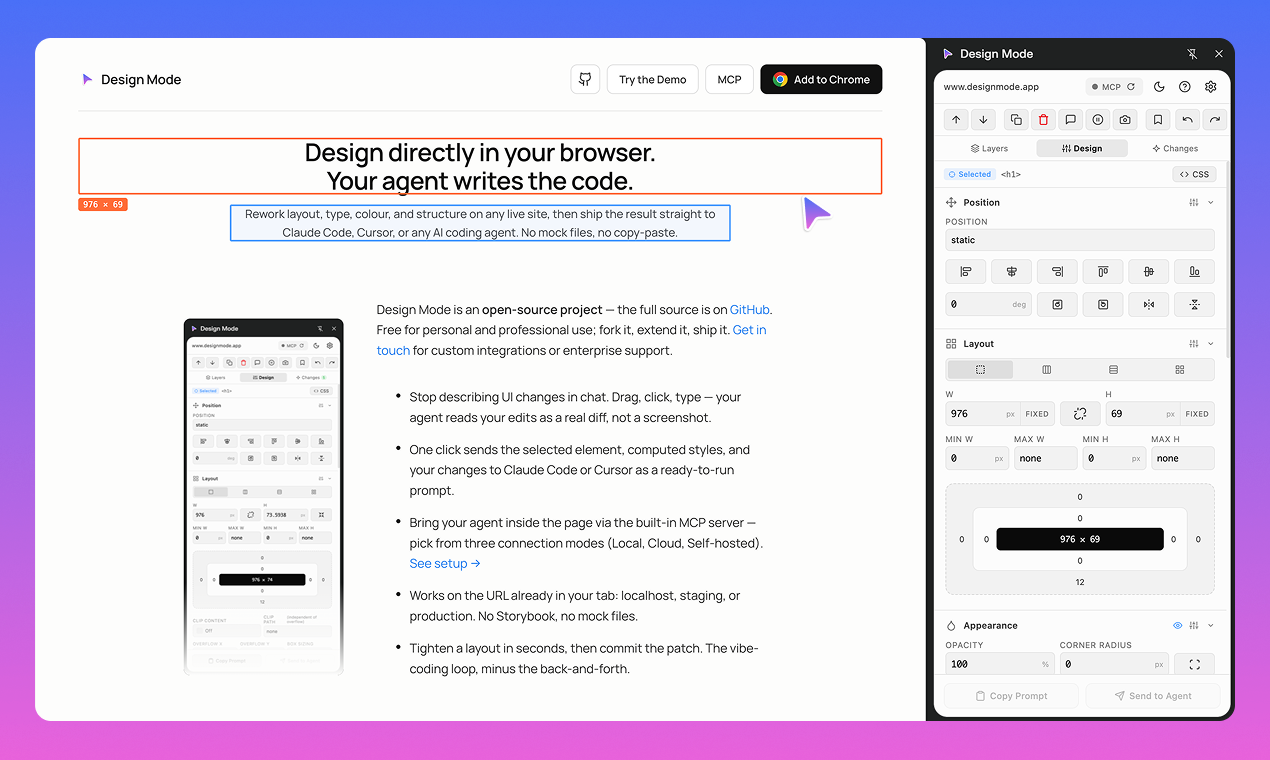Toggle dark mode moon icon
Screen dimensions: 1270x760
(1159, 87)
